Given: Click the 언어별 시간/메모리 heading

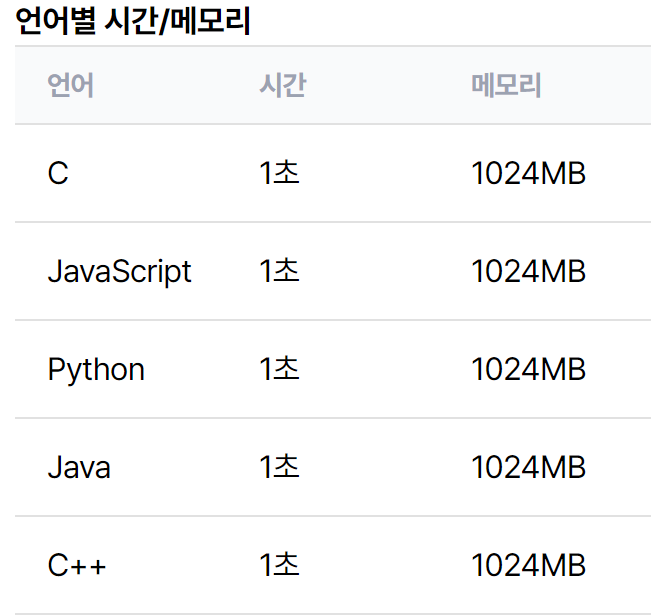Looking at the screenshot, I should tap(133, 21).
